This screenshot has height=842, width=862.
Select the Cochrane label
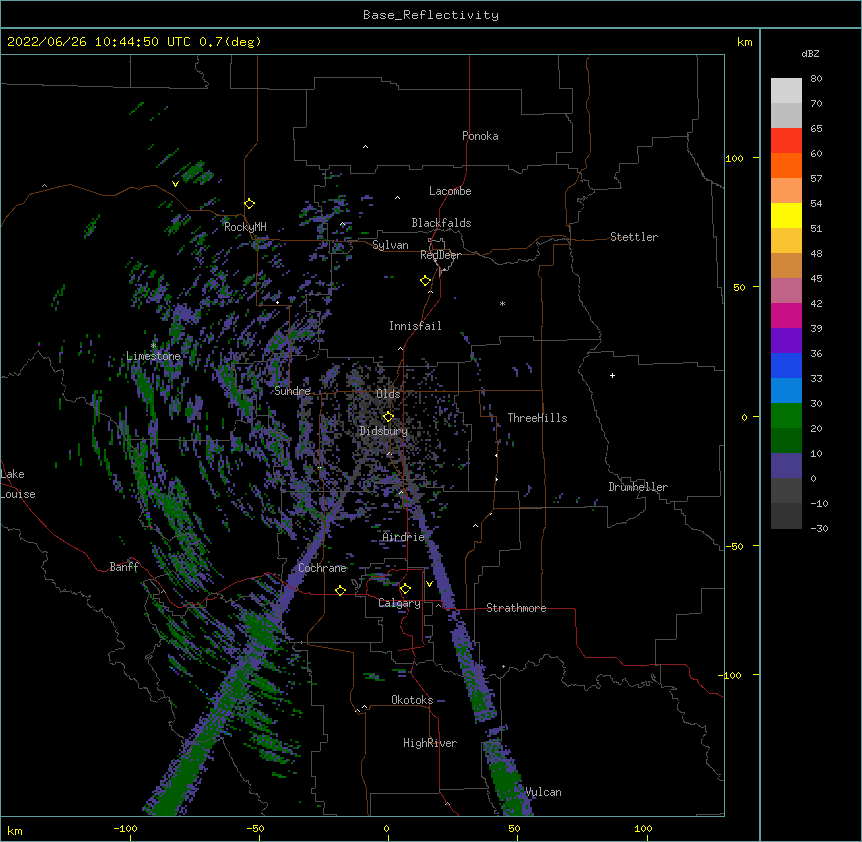(x=322, y=568)
